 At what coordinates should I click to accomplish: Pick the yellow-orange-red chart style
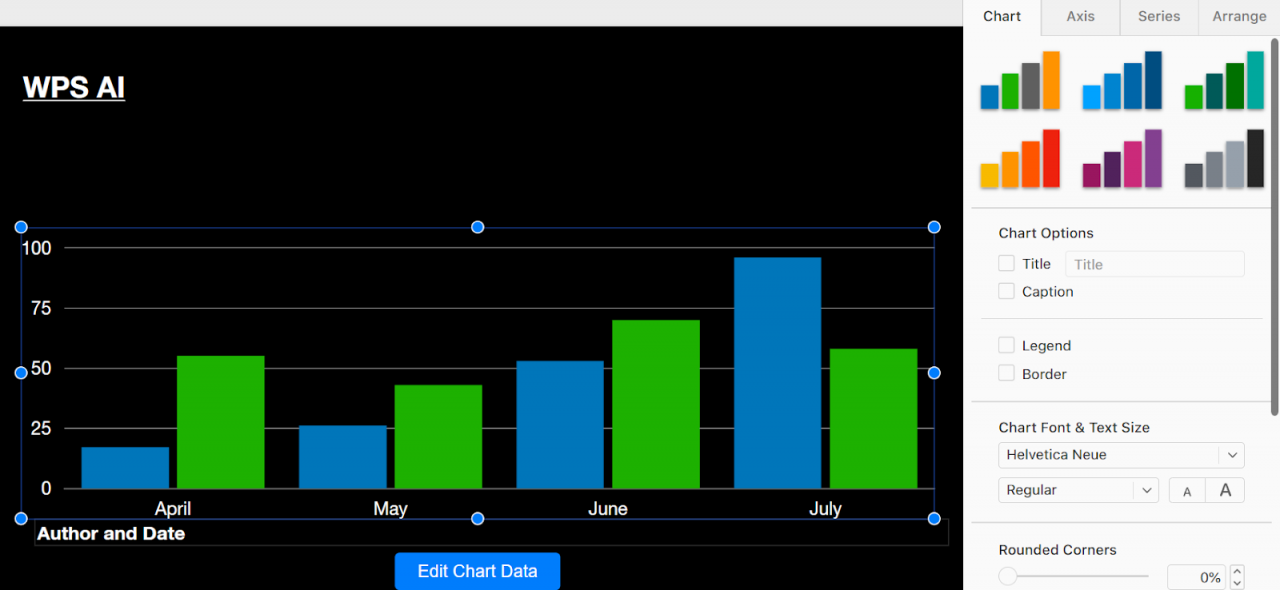point(1019,159)
